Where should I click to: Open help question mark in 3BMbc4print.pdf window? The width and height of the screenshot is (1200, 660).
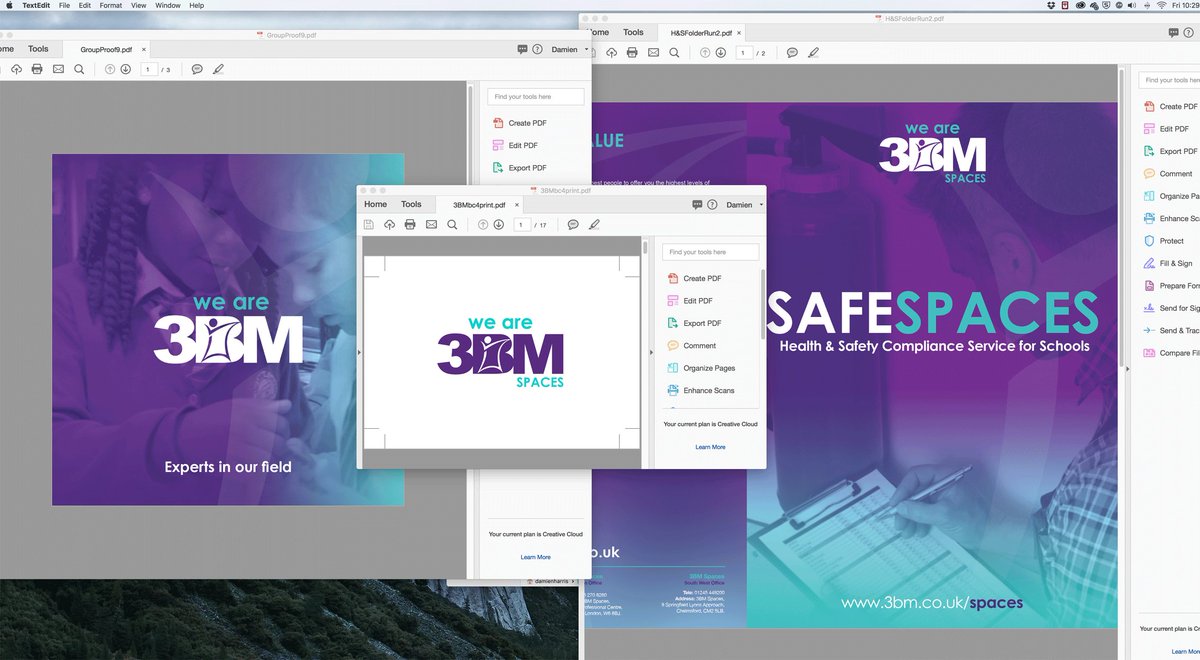coord(712,204)
